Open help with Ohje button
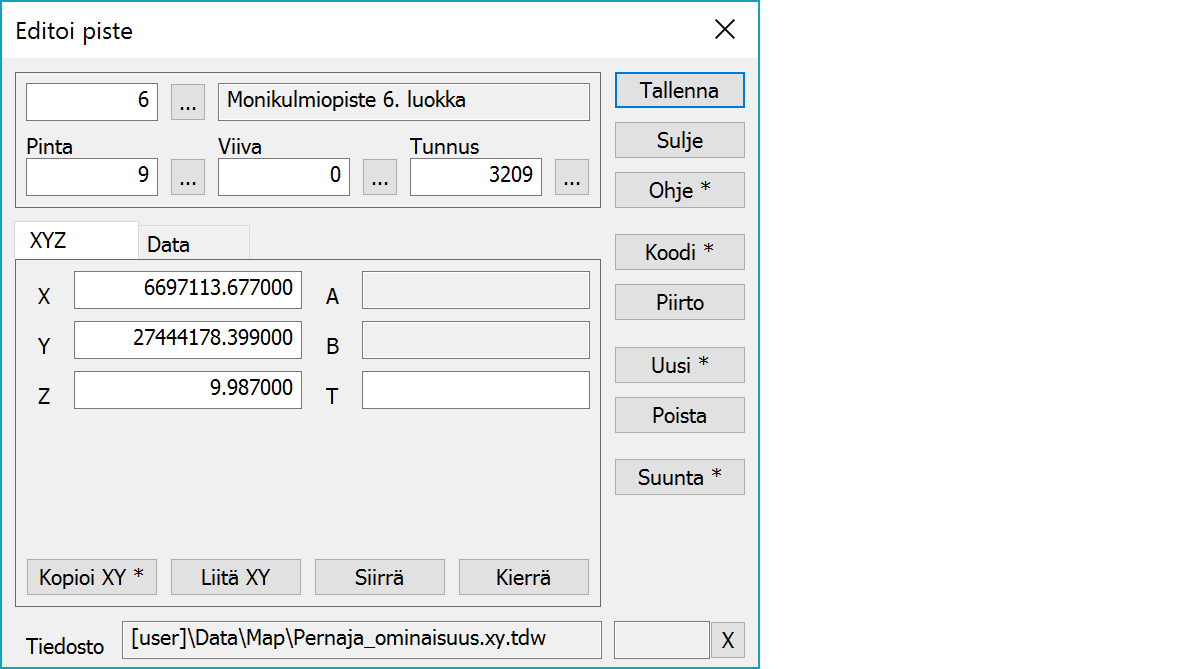 679,190
